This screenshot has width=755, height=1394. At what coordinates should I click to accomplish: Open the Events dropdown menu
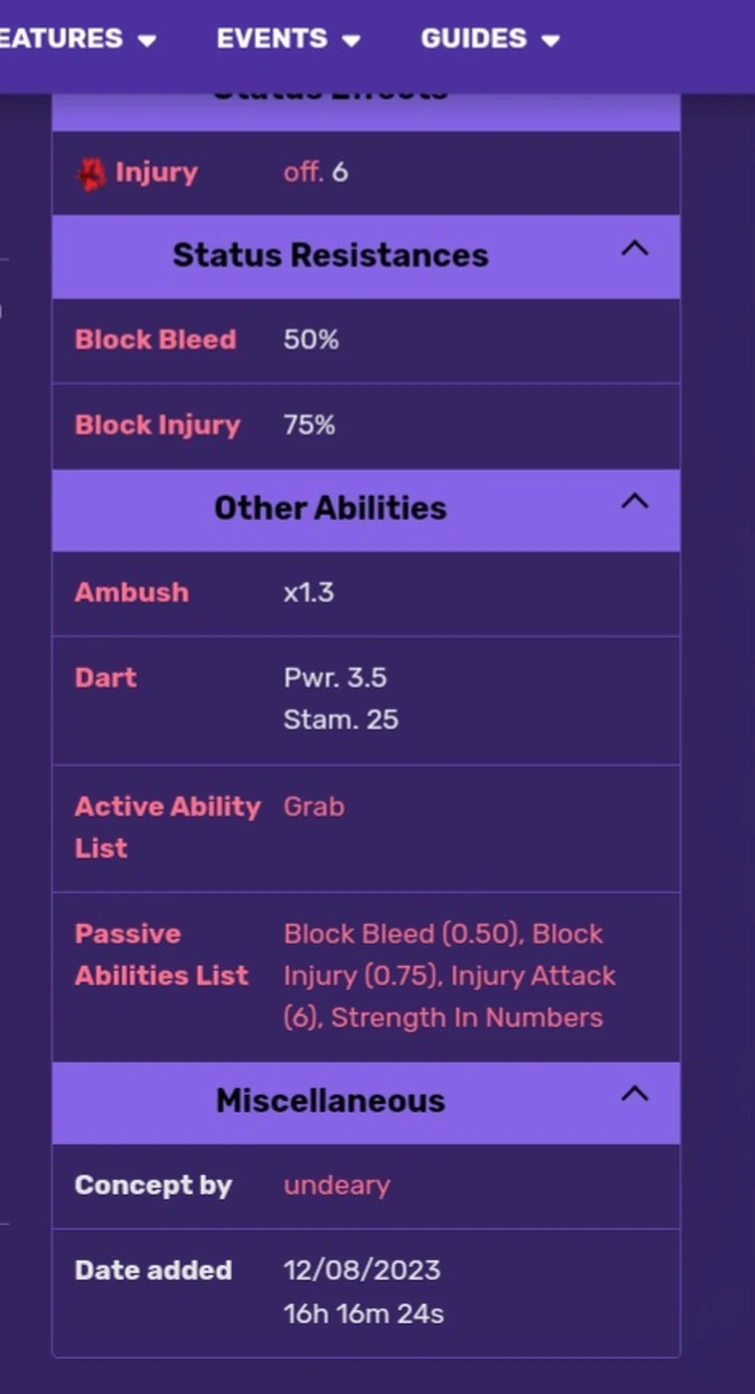[x=288, y=39]
